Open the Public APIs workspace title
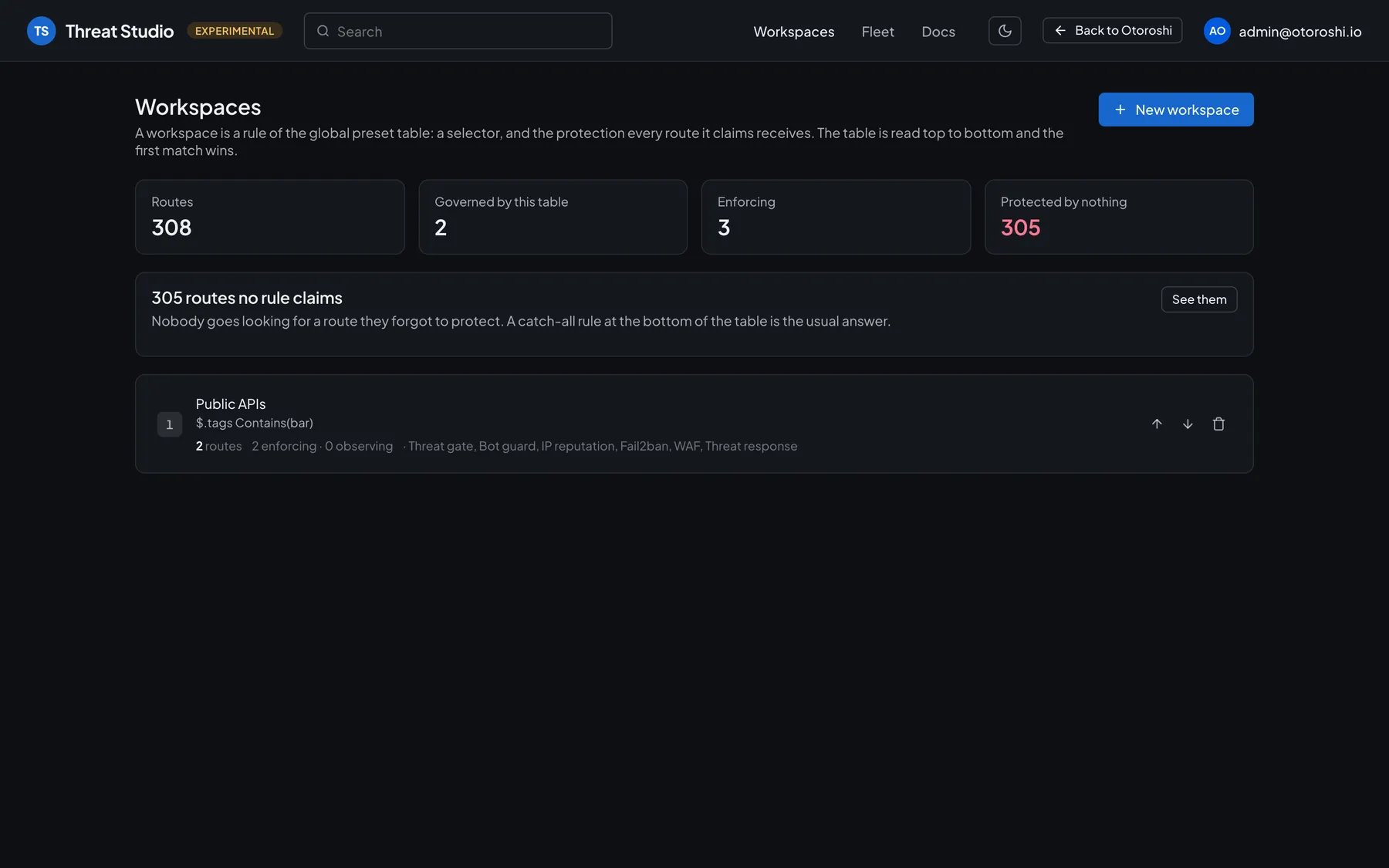This screenshot has height=868, width=1389. (231, 404)
